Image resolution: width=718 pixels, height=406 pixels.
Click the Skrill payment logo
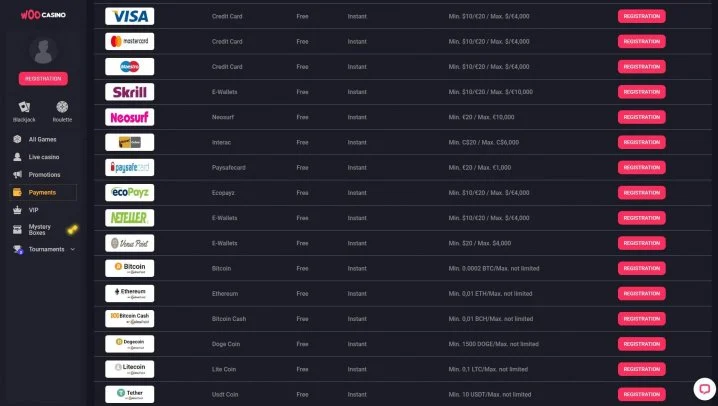pyautogui.click(x=129, y=92)
